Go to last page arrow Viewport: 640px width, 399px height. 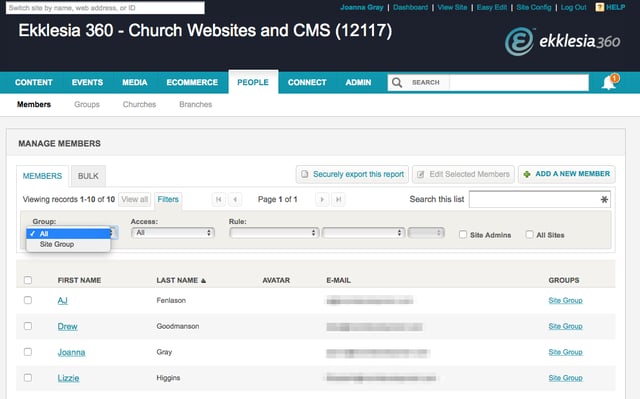338,200
